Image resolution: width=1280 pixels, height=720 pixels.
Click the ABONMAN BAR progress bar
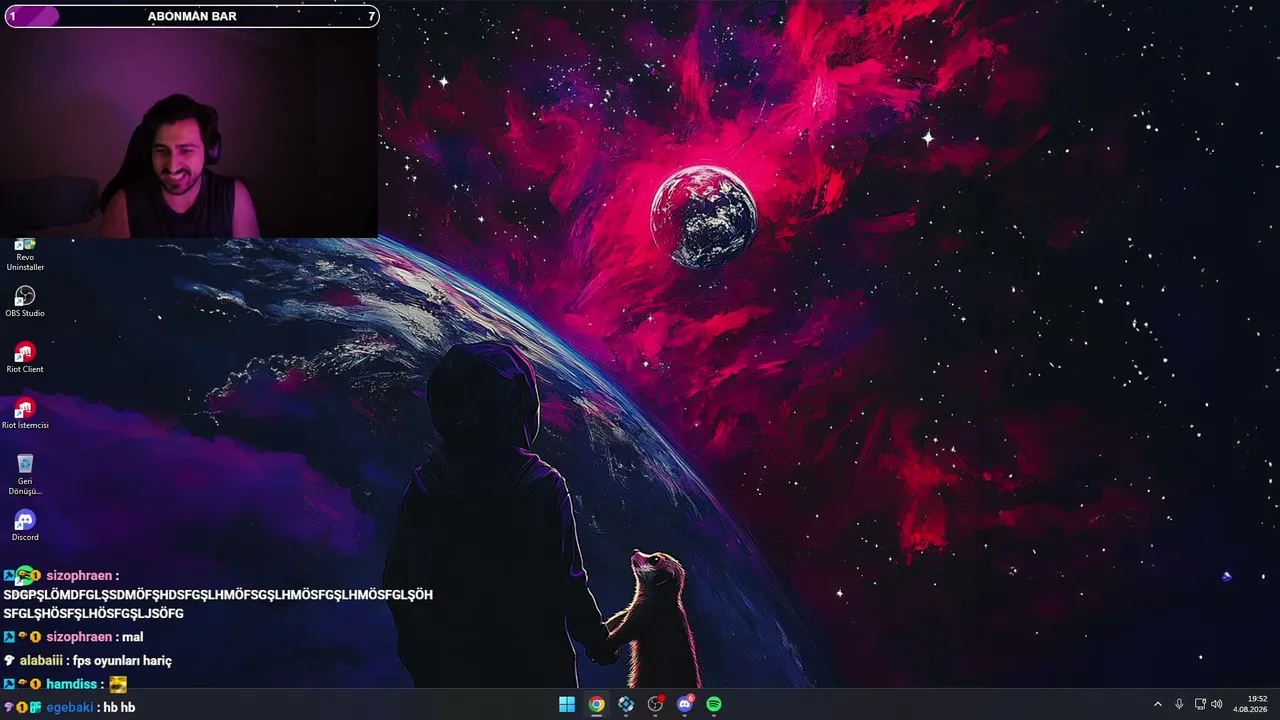pyautogui.click(x=192, y=16)
